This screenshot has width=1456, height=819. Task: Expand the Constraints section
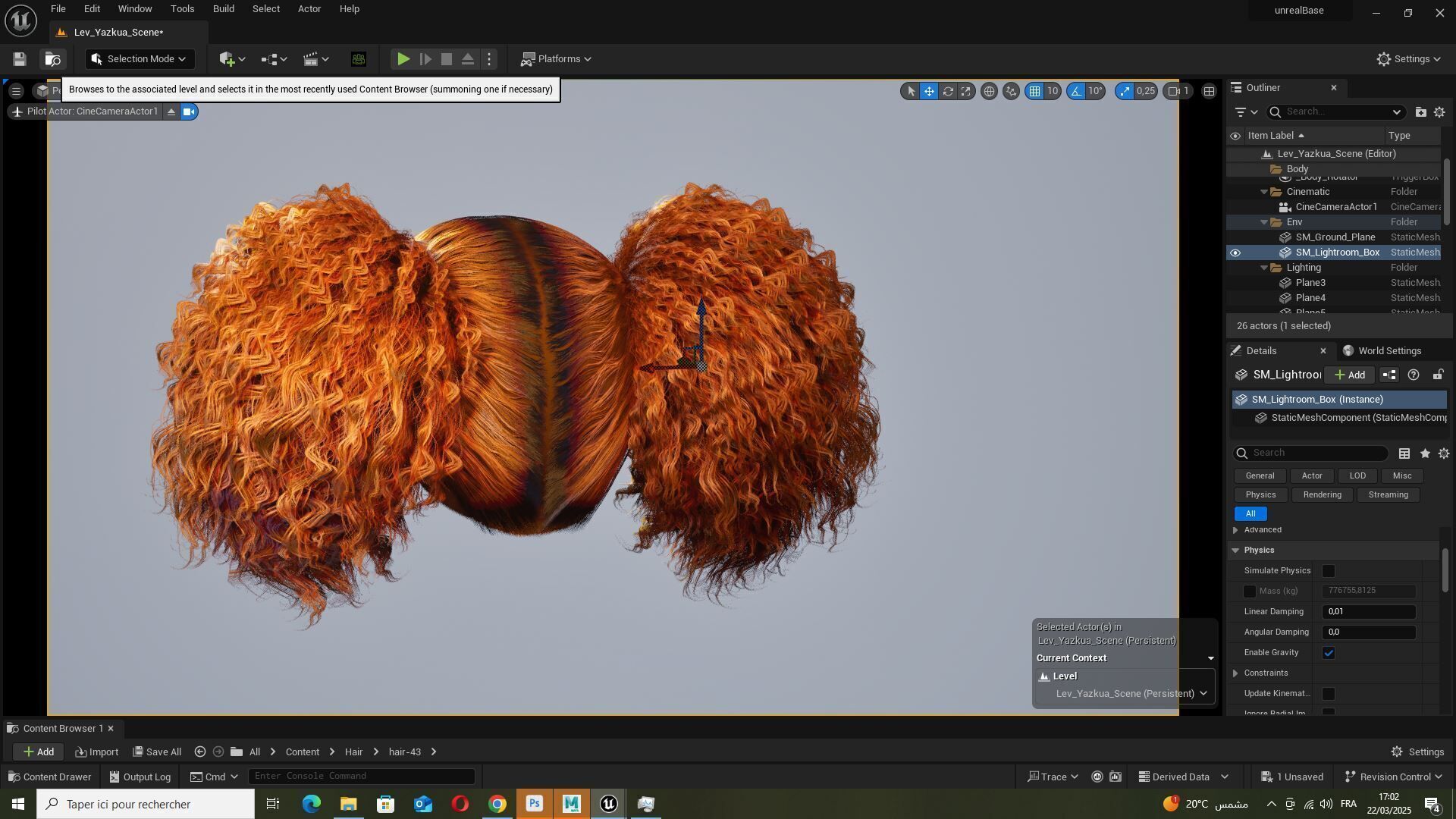1235,673
